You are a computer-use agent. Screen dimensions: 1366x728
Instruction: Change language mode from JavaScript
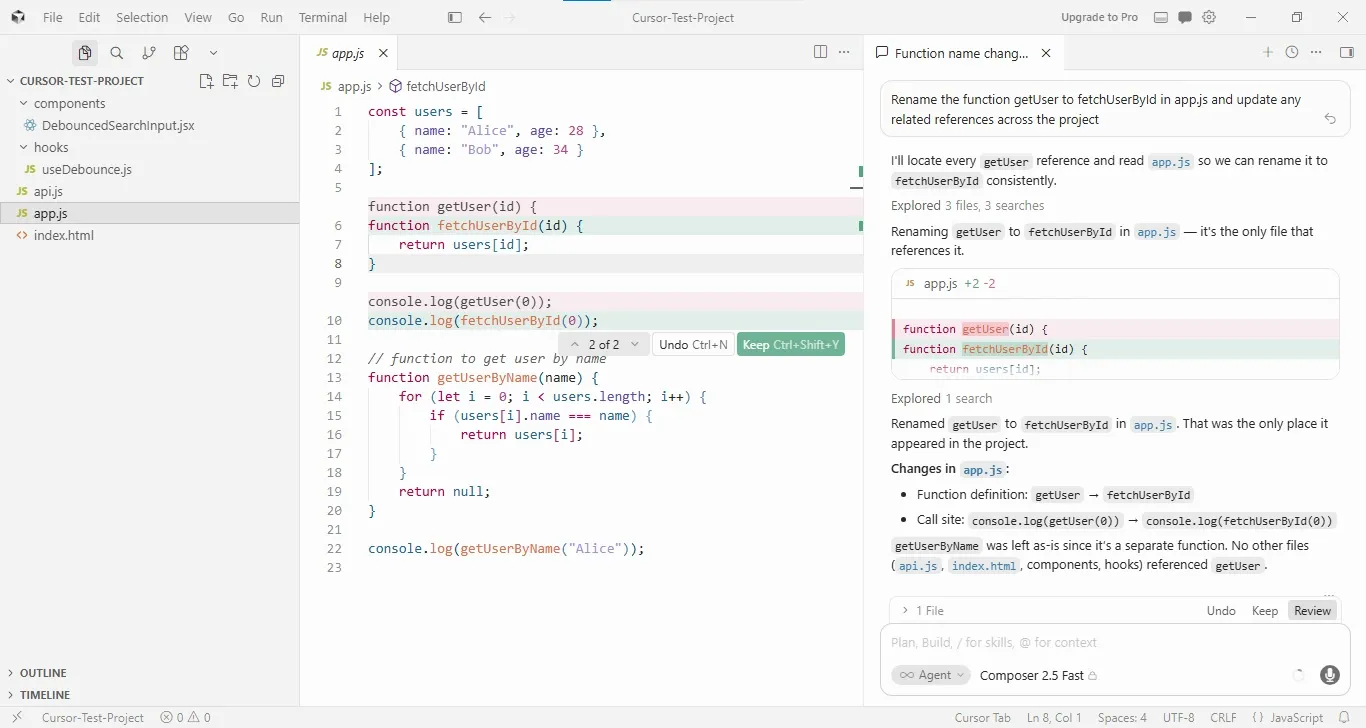pyautogui.click(x=1296, y=718)
